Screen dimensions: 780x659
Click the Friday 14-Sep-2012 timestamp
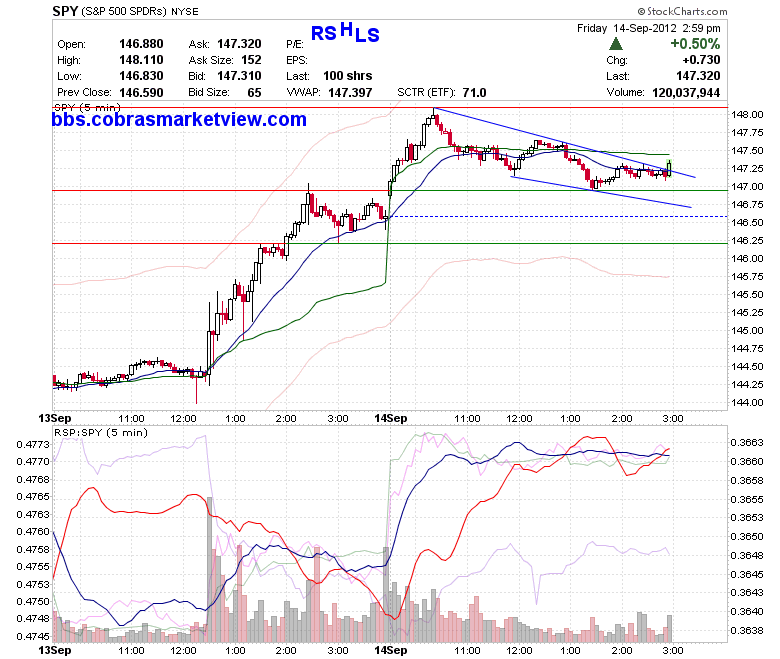[x=649, y=28]
